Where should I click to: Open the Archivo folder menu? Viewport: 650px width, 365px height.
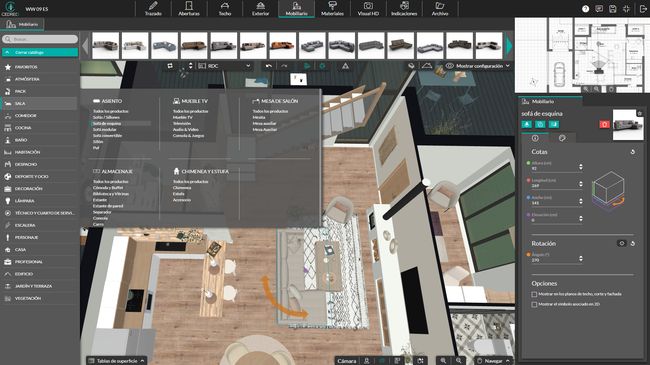pos(439,8)
